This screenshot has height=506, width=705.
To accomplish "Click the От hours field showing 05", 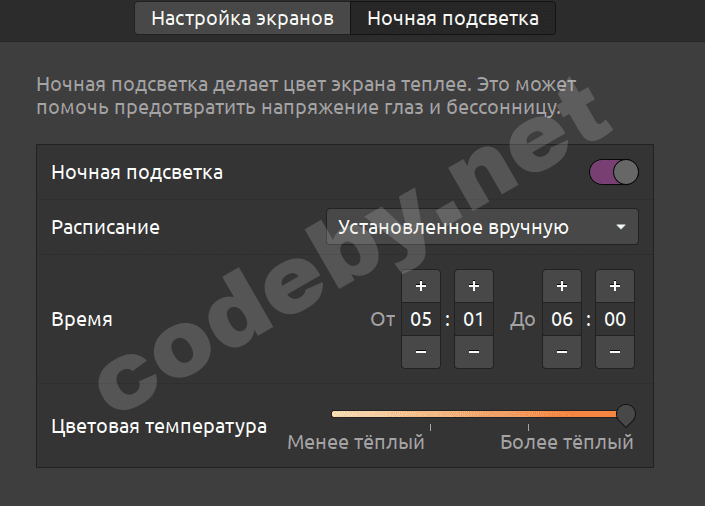I will point(421,319).
